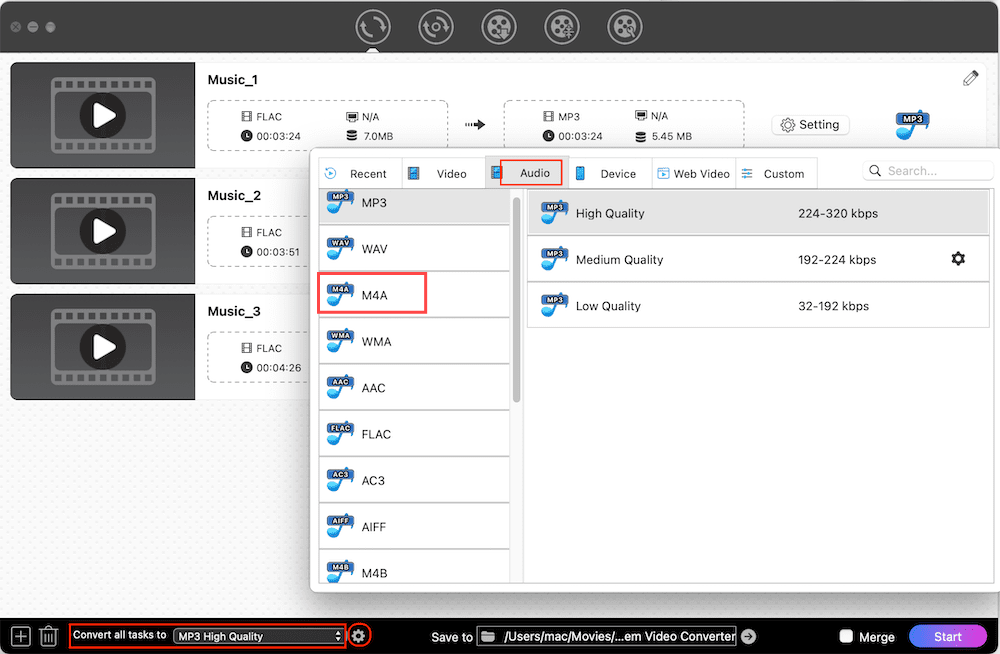This screenshot has width=1000, height=654.
Task: Start the conversion
Action: 947,636
